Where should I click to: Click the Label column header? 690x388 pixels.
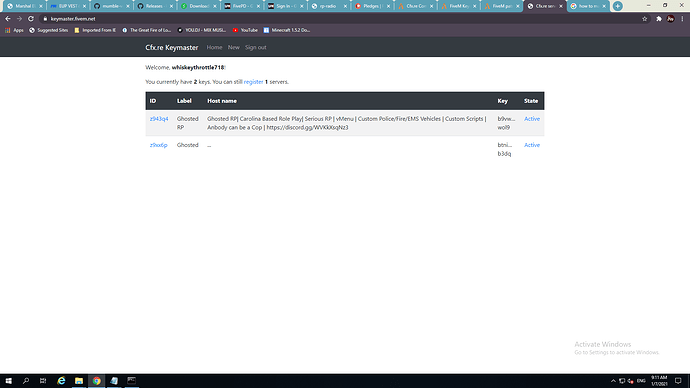pyautogui.click(x=184, y=101)
